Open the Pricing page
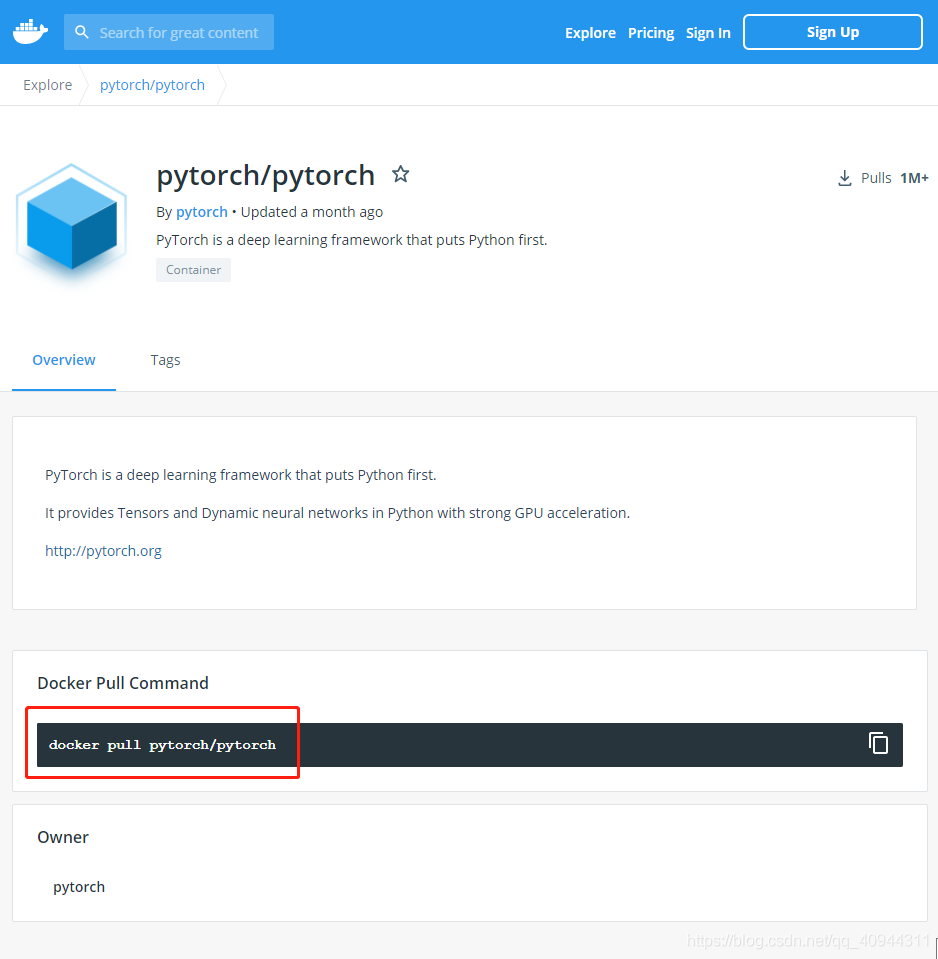Screen dimensions: 938x959 pyautogui.click(x=651, y=32)
